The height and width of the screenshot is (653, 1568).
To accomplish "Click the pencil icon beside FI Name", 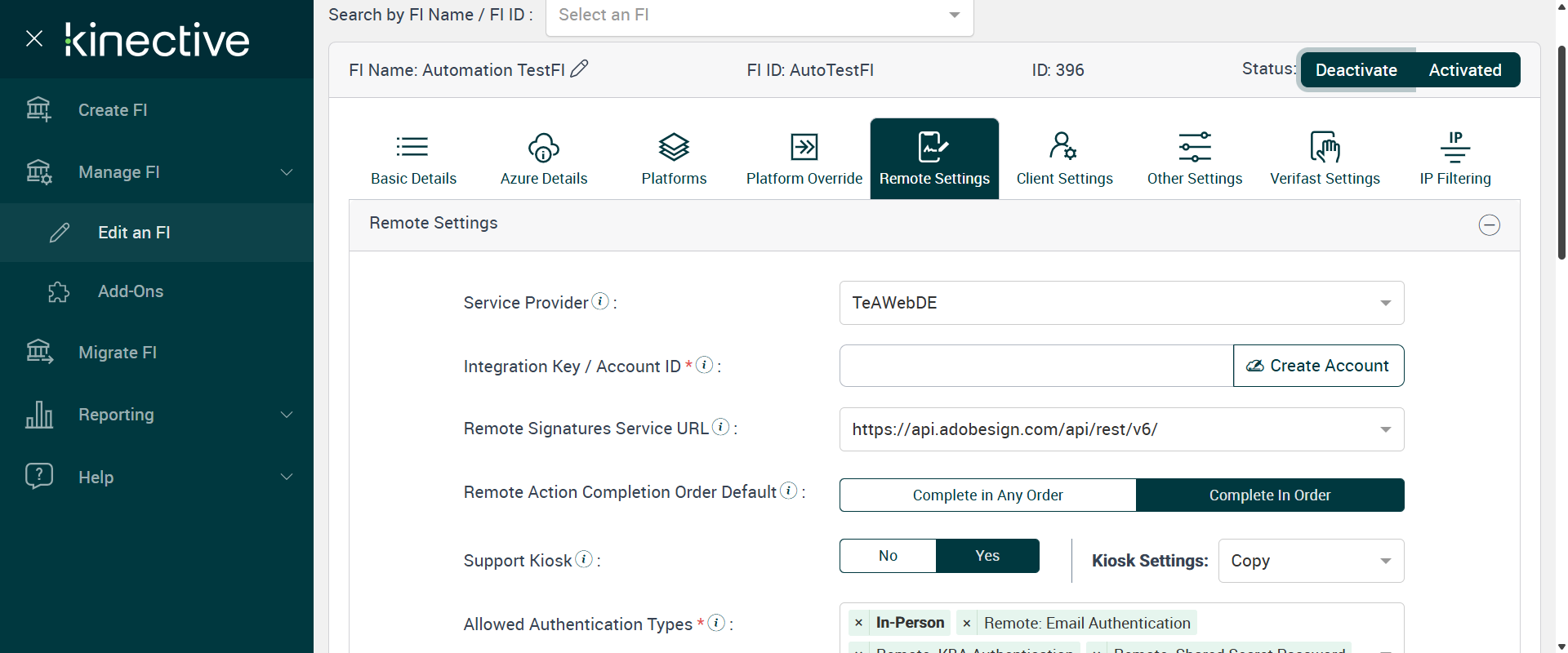I will (x=579, y=69).
